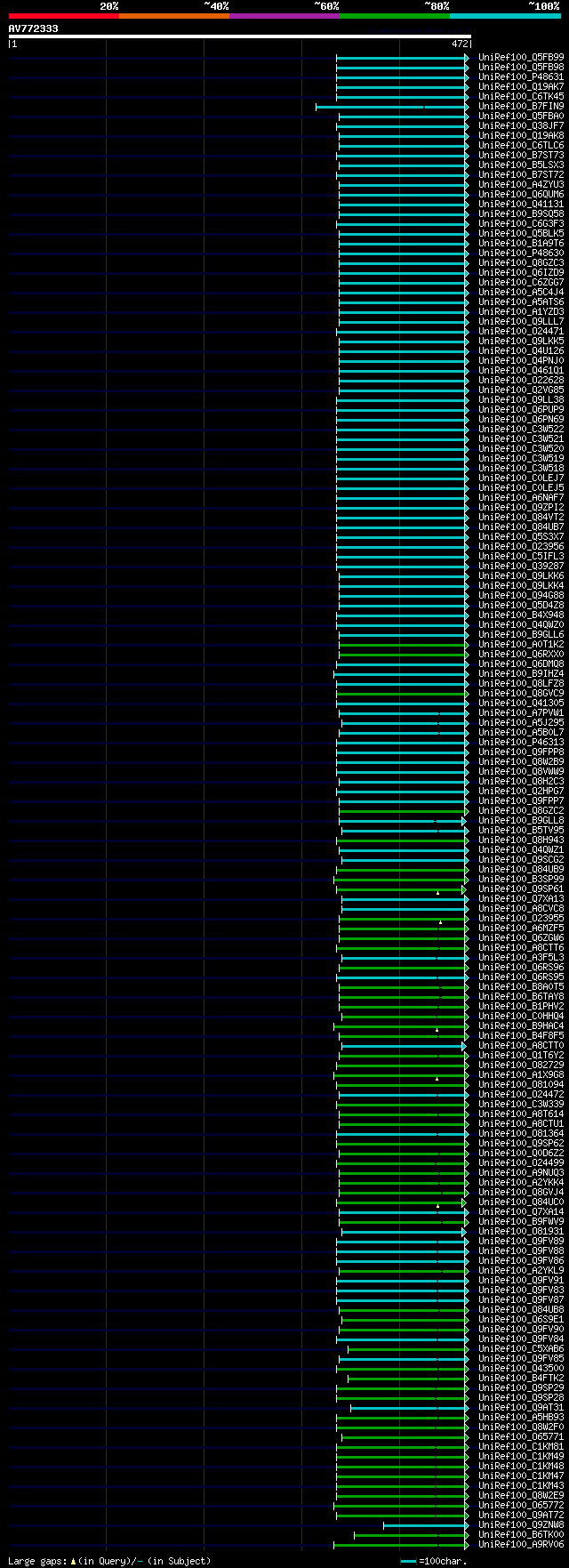The width and height of the screenshot is (569, 1568).
Task: Open hit UniRef100_A5C4J4
Action: pyautogui.click(x=521, y=292)
